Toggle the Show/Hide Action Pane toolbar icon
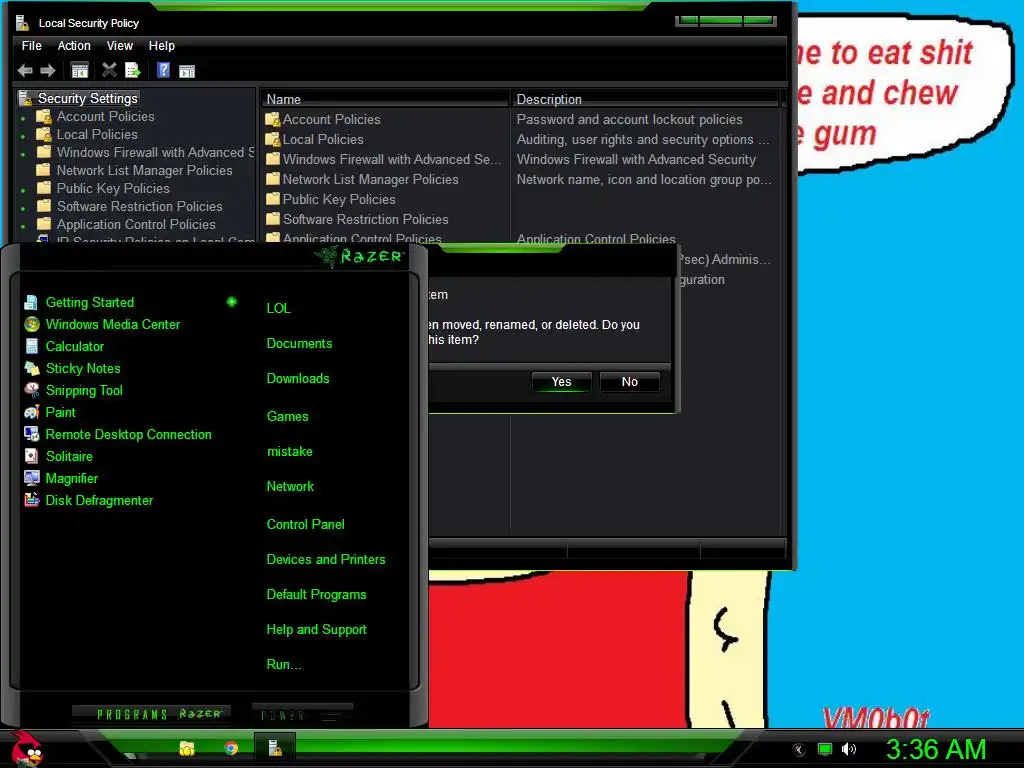Viewport: 1024px width, 768px height. [x=187, y=71]
